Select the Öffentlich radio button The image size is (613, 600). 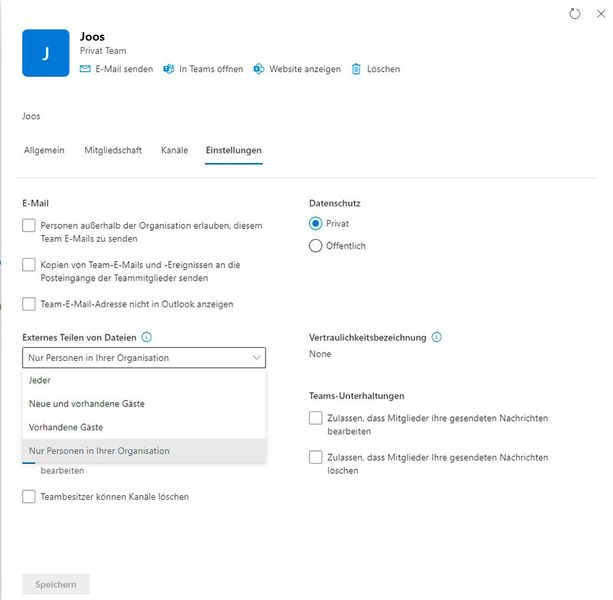point(315,246)
